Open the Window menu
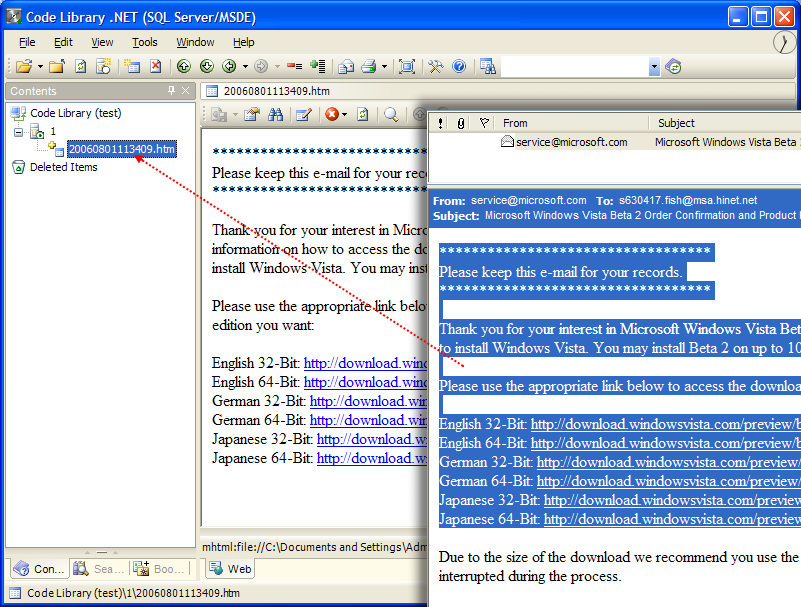This screenshot has height=607, width=801. pyautogui.click(x=195, y=42)
